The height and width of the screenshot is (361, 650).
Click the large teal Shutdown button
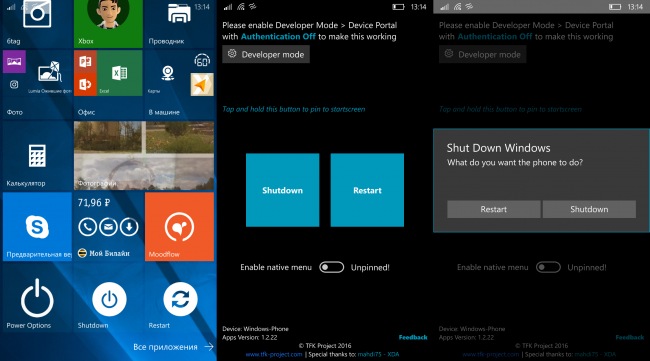click(x=282, y=190)
